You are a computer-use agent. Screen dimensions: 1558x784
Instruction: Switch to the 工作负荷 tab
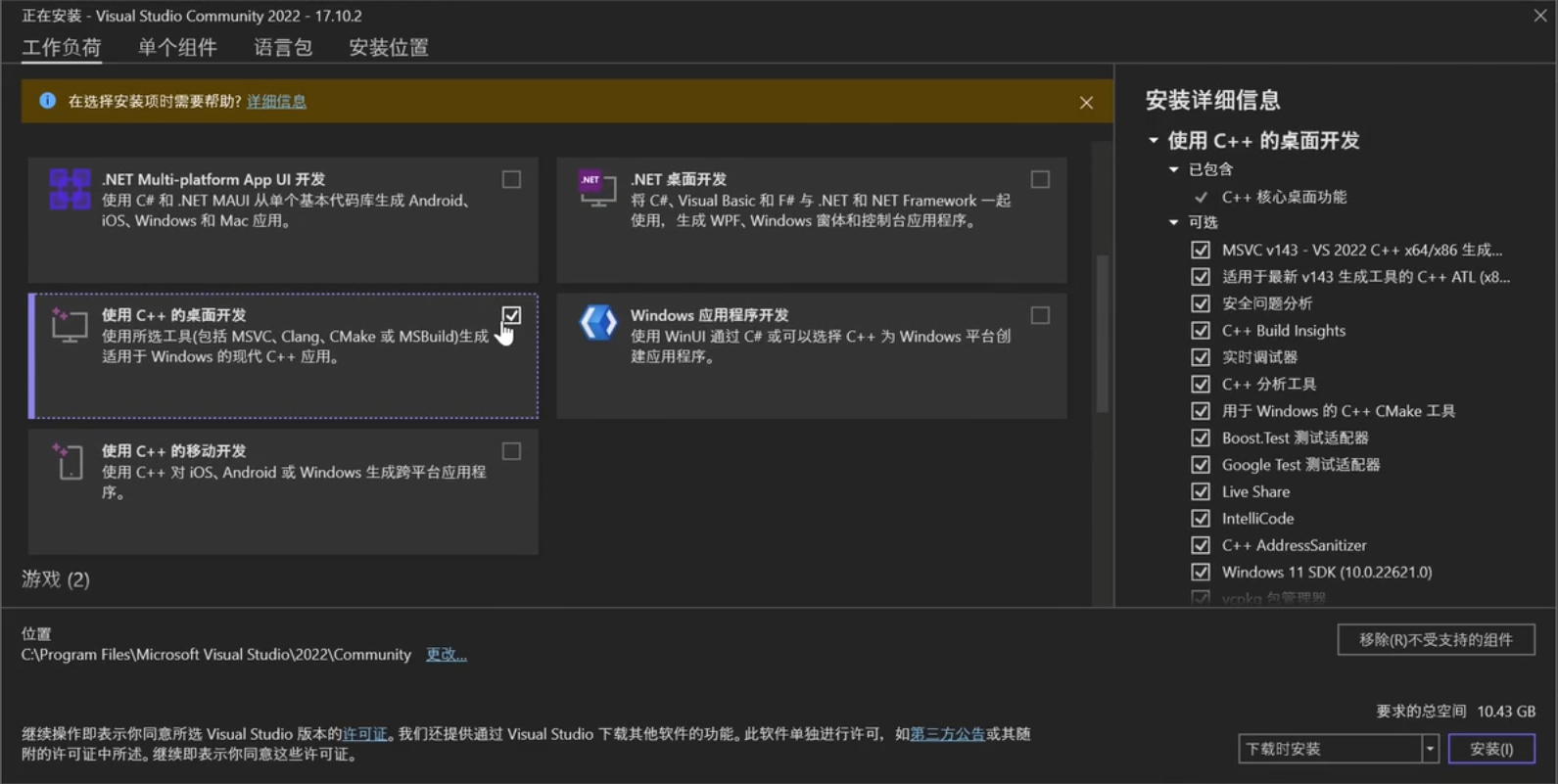point(62,48)
